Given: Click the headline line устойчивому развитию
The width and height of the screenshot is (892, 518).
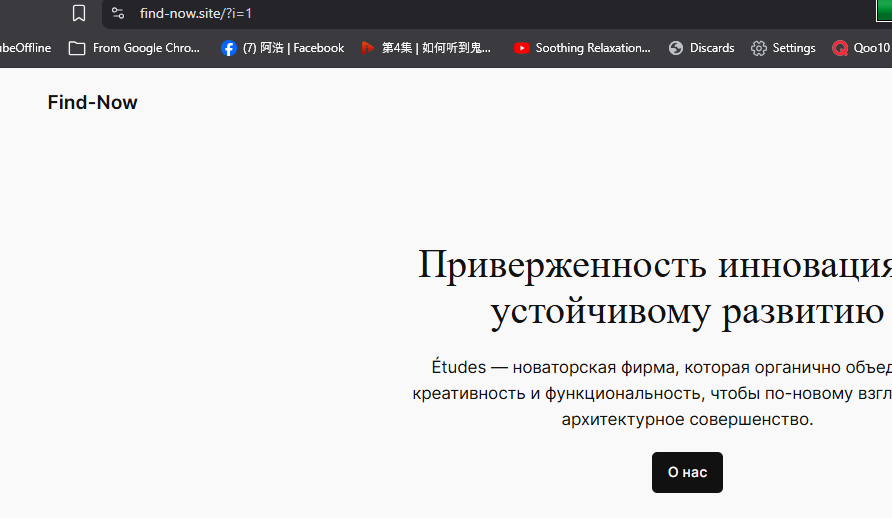Looking at the screenshot, I should [x=686, y=311].
